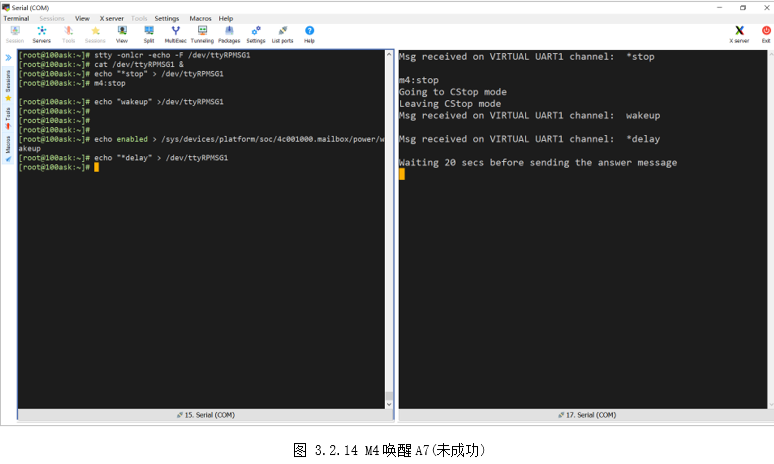The height and width of the screenshot is (464, 774).
Task: Open the Help toolbar icon
Action: point(309,34)
